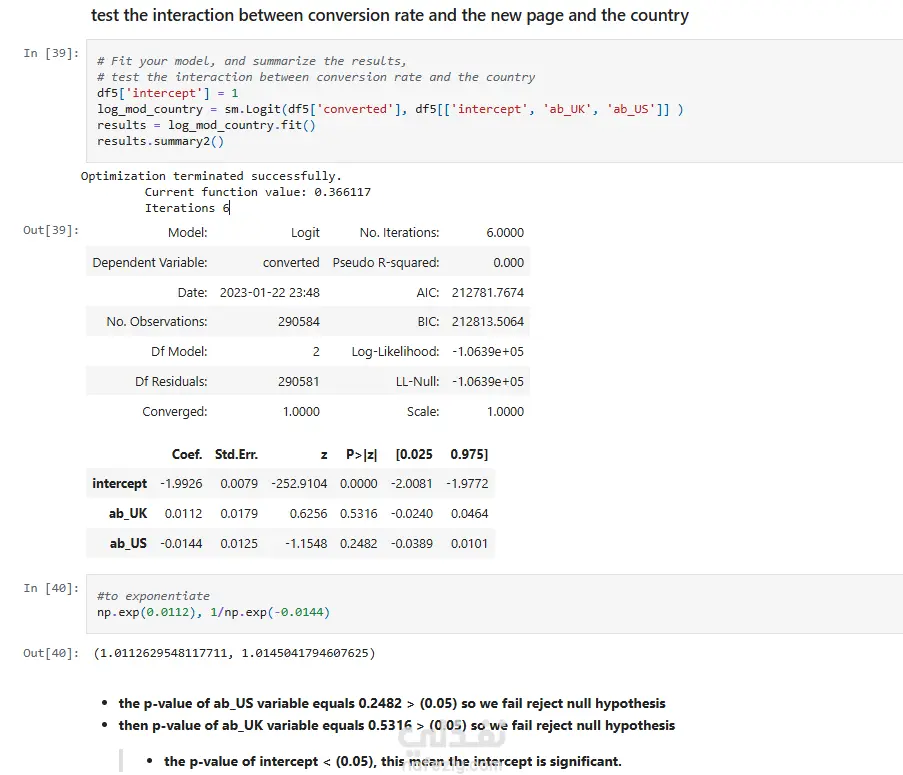Click the Out[39] output prompt
This screenshot has width=903, height=775.
click(x=51, y=230)
